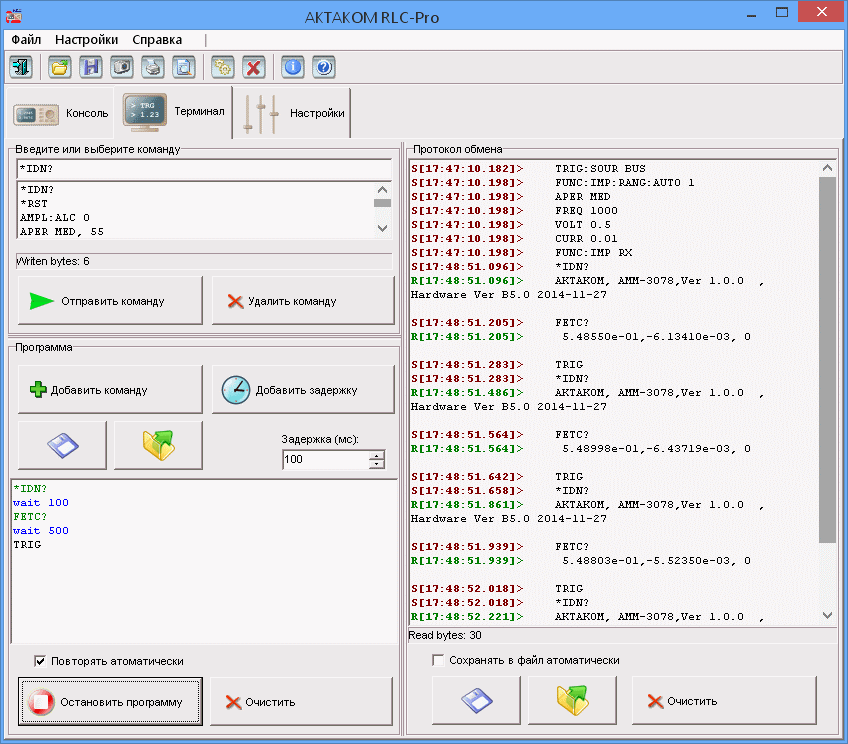The width and height of the screenshot is (848, 744).
Task: Click the open folder toolbar icon
Action: point(59,68)
